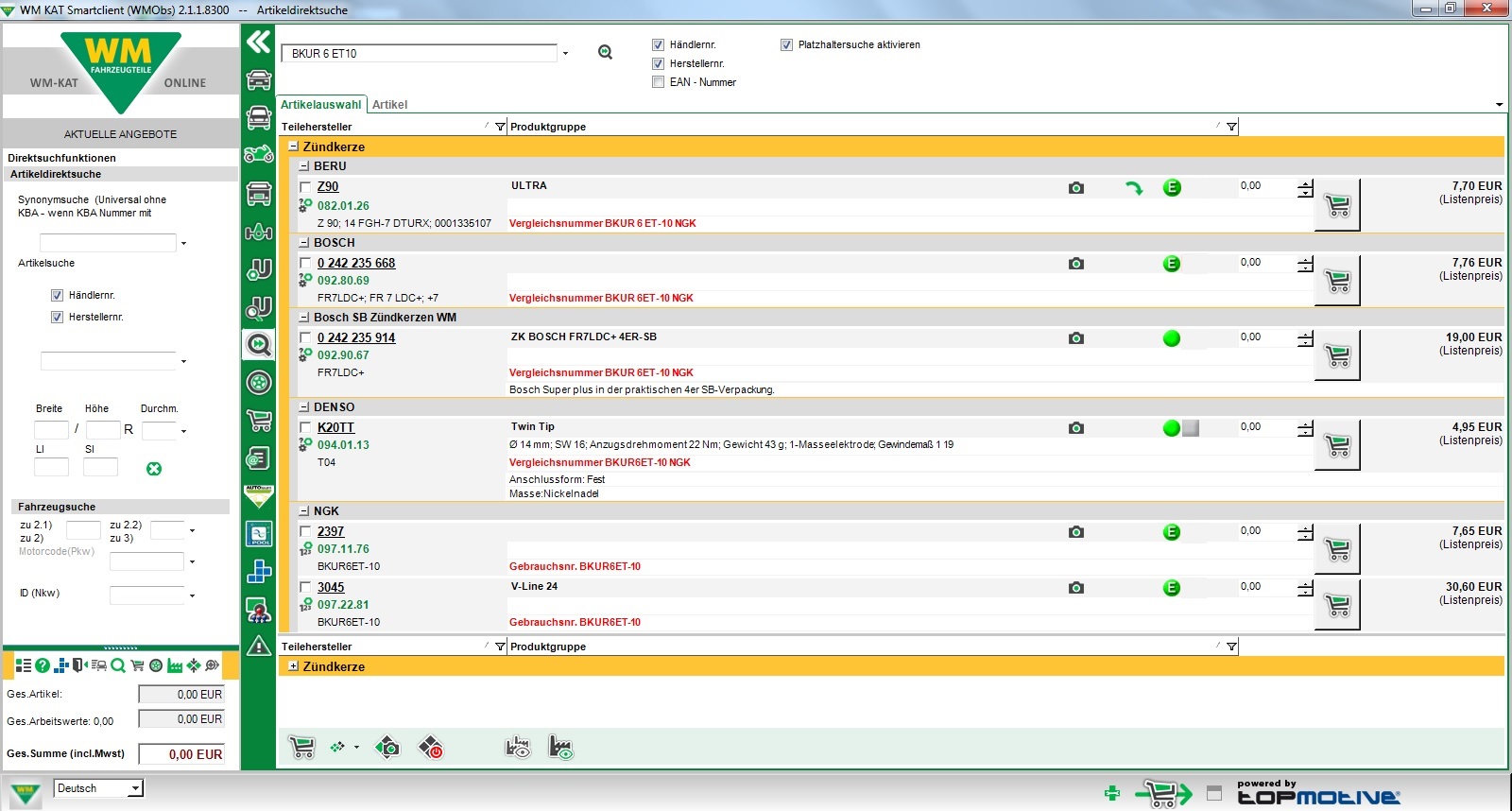Open shopping cart icon in green sidebar

point(258,421)
